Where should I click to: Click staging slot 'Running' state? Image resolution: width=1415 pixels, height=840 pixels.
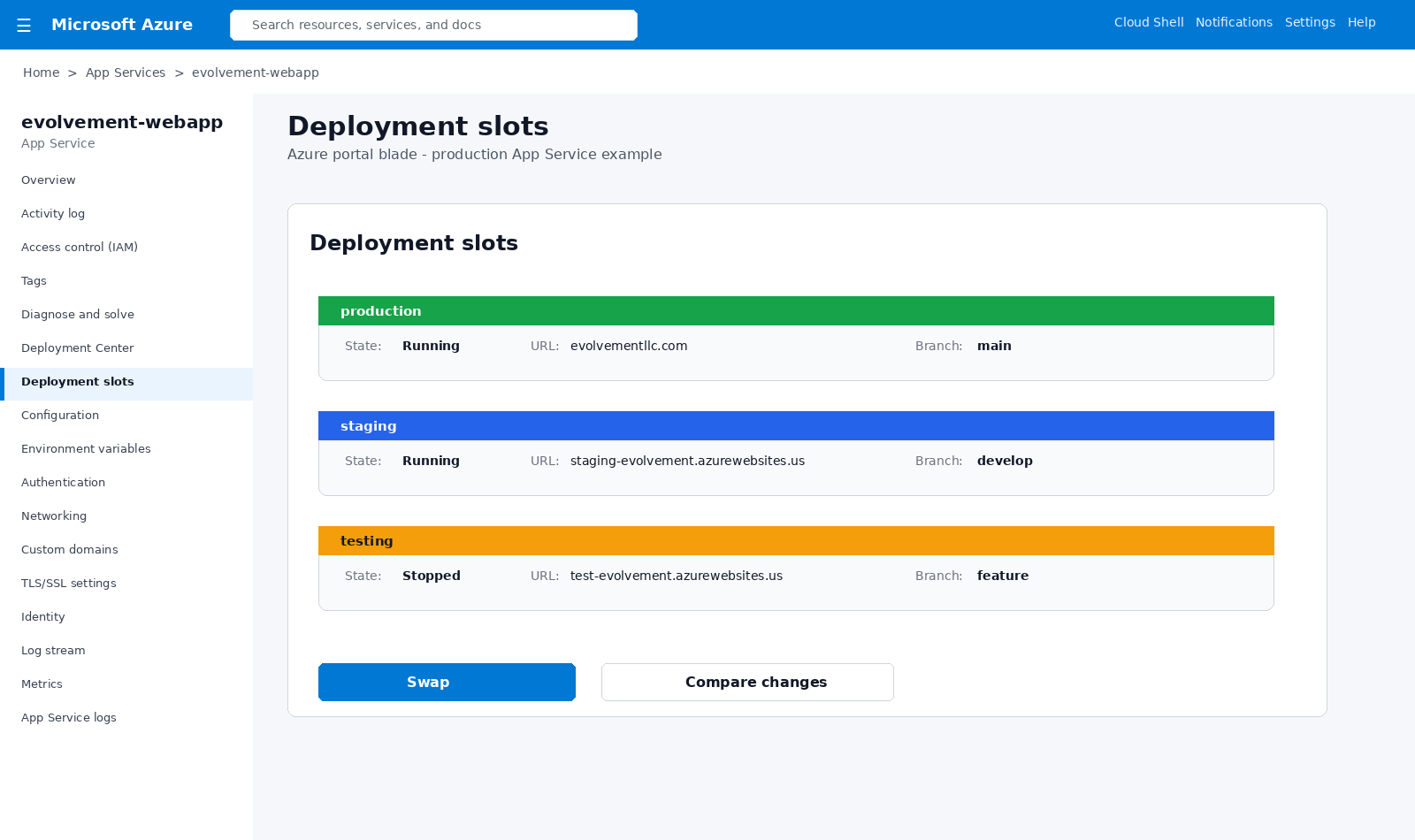click(431, 461)
